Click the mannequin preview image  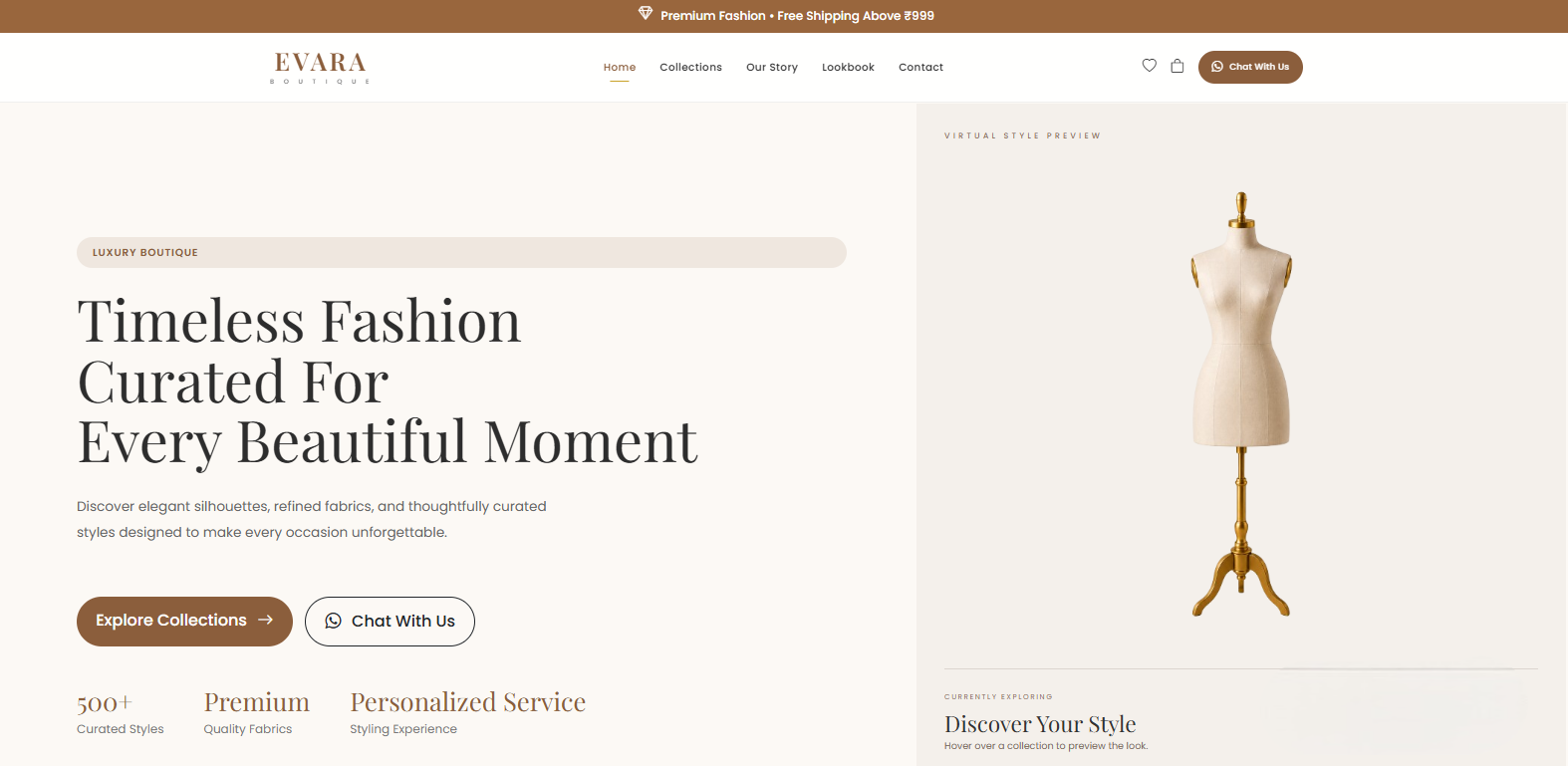pyautogui.click(x=1241, y=403)
